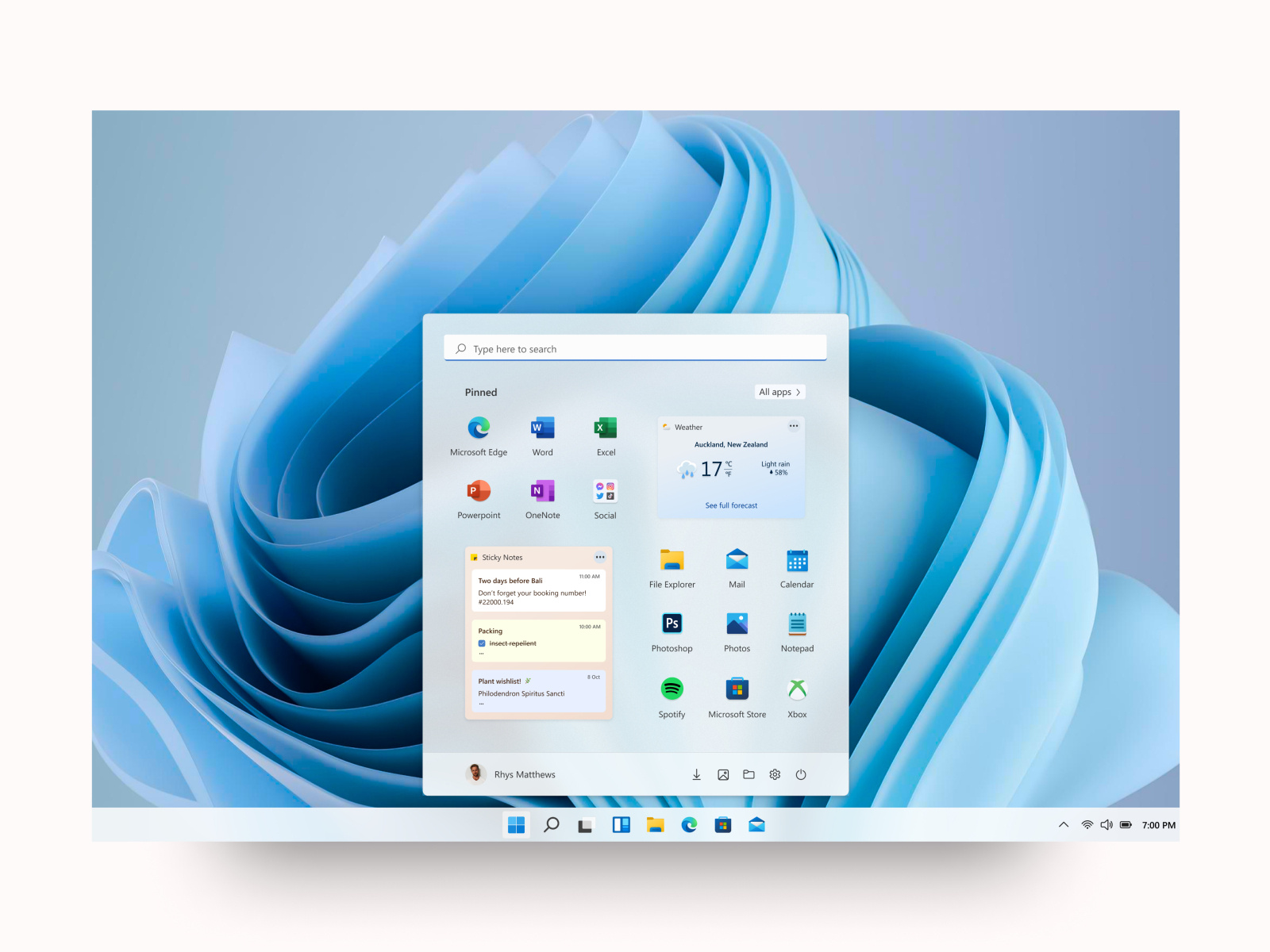Image resolution: width=1270 pixels, height=952 pixels.
Task: Open Calendar app in Start menu
Action: 797,568
